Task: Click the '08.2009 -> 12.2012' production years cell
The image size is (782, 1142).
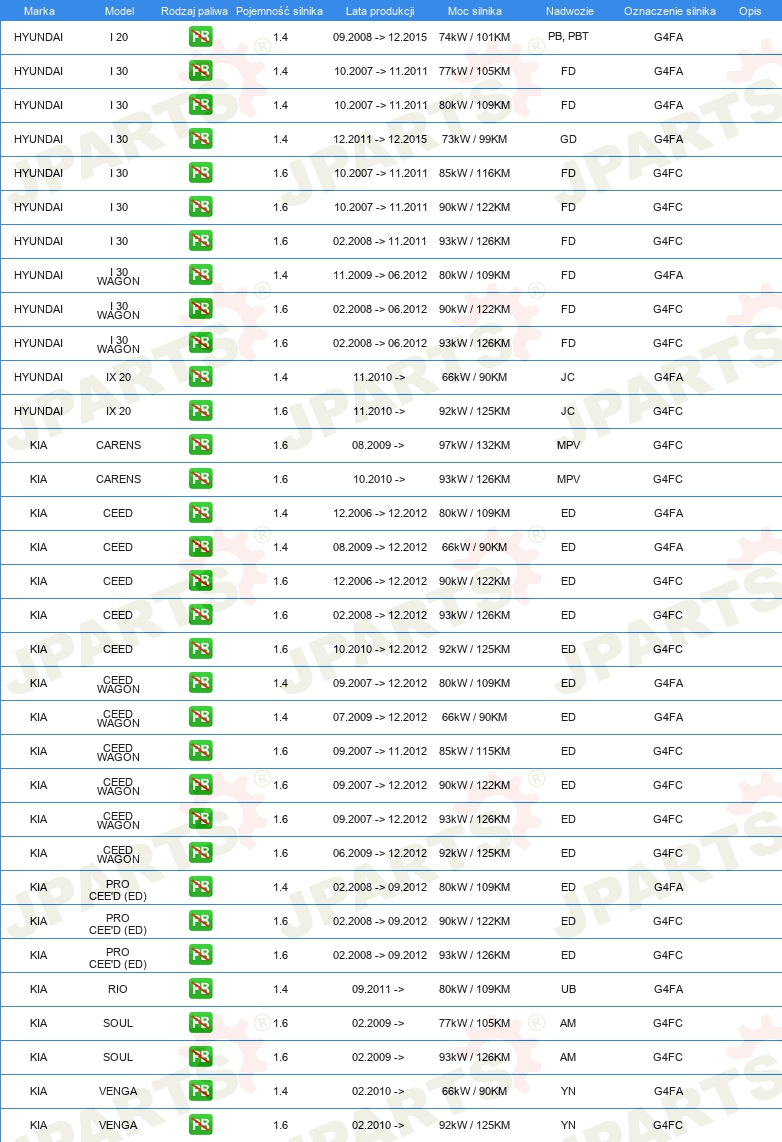Action: pos(380,547)
